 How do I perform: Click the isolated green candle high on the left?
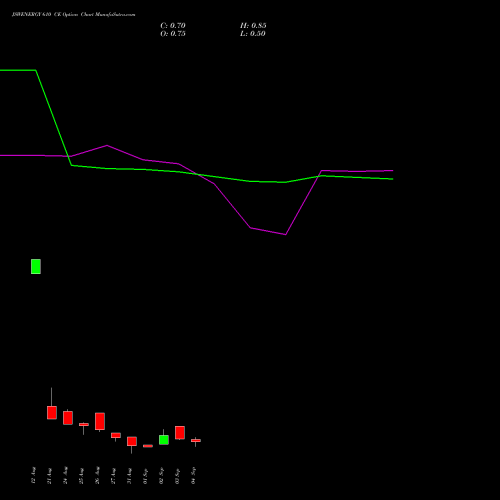point(36,267)
